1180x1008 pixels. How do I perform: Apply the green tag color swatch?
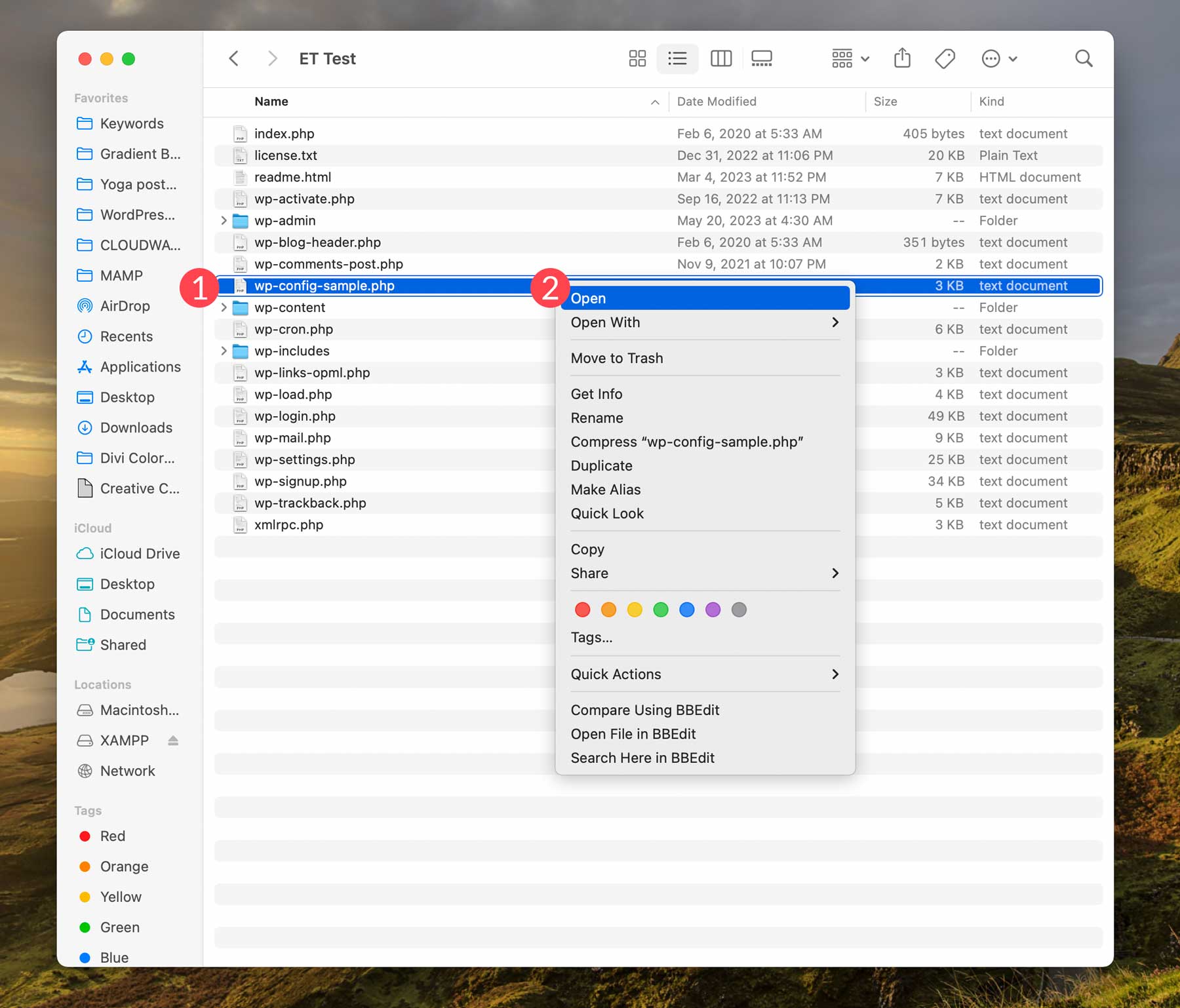click(661, 610)
